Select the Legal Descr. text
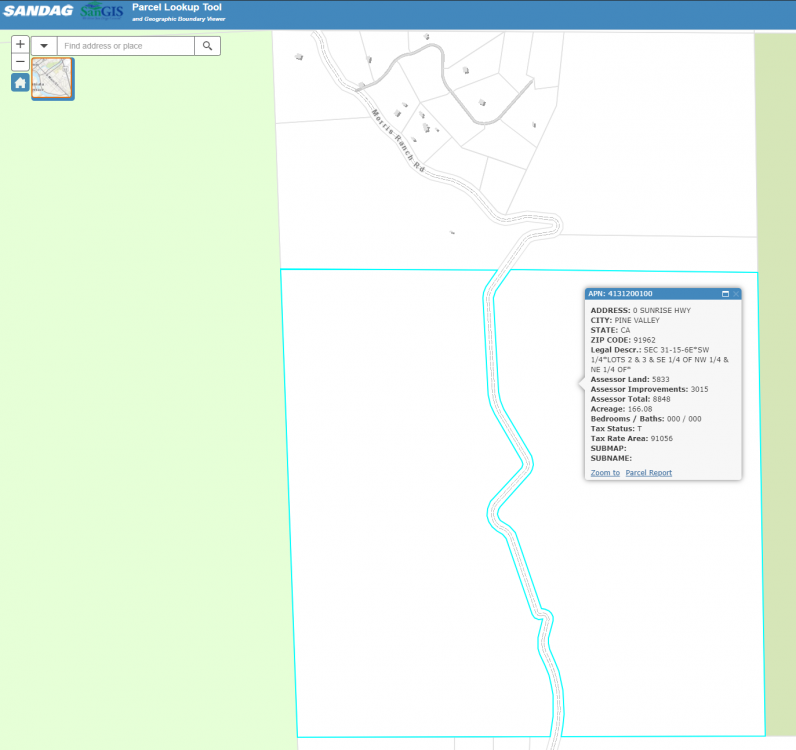The image size is (796, 750). [x=659, y=360]
